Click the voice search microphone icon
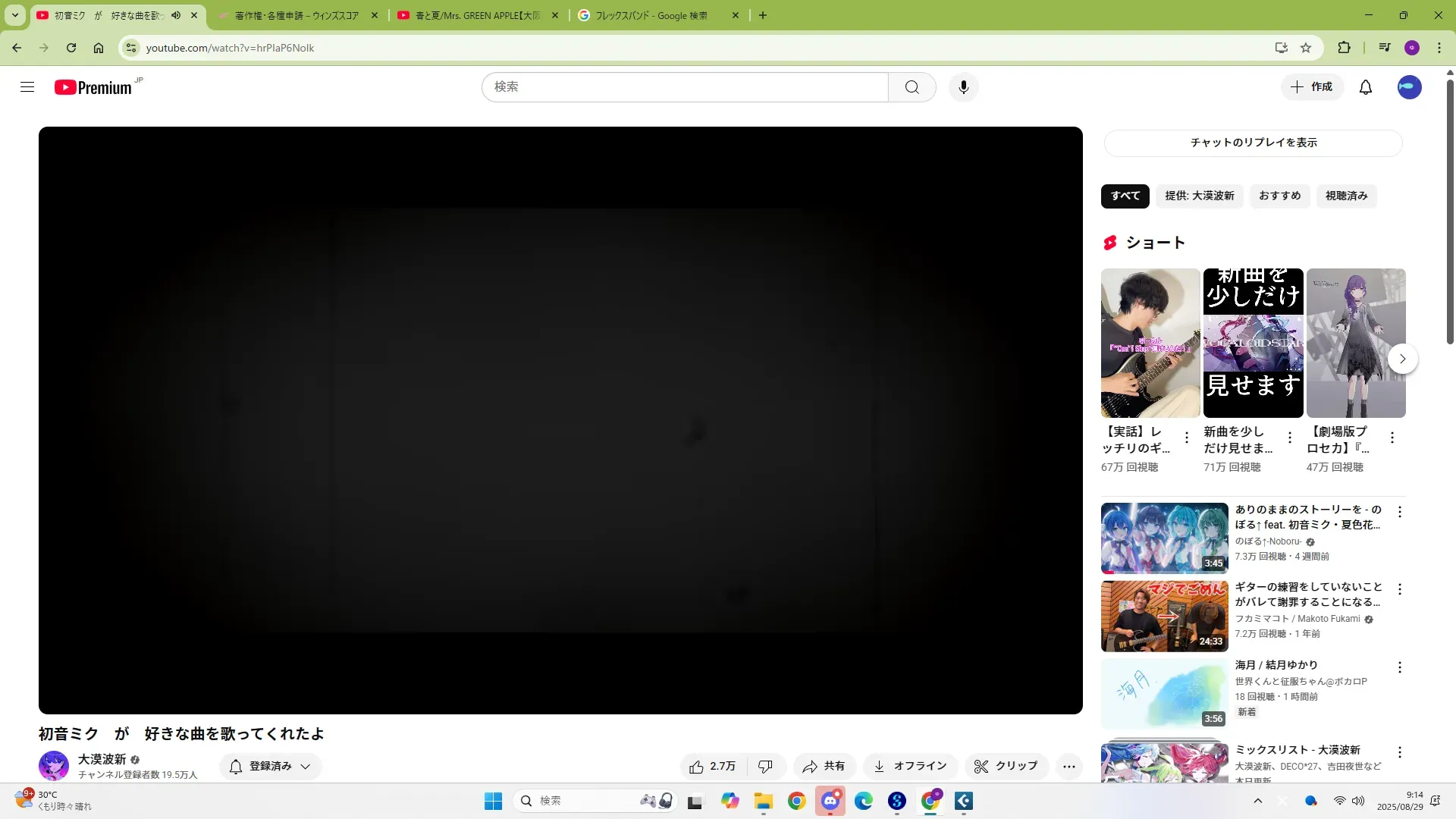The width and height of the screenshot is (1456, 819). coord(963,87)
